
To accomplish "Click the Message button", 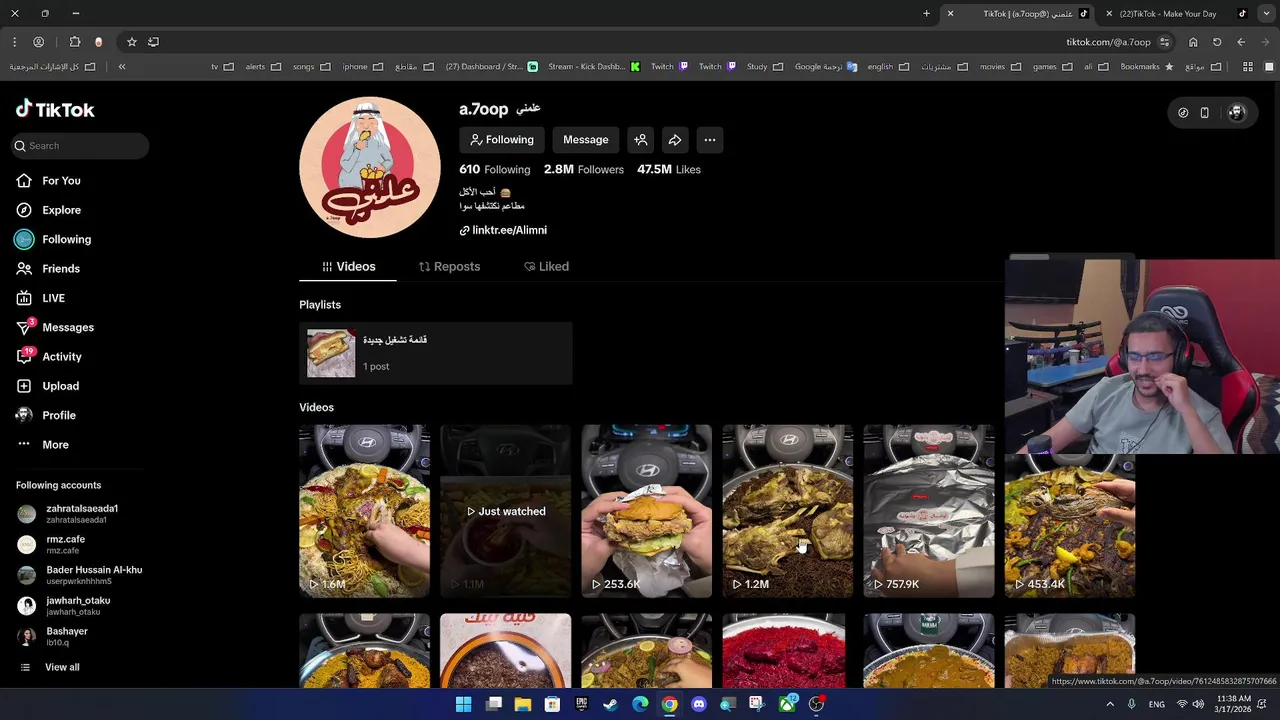I will tap(586, 140).
